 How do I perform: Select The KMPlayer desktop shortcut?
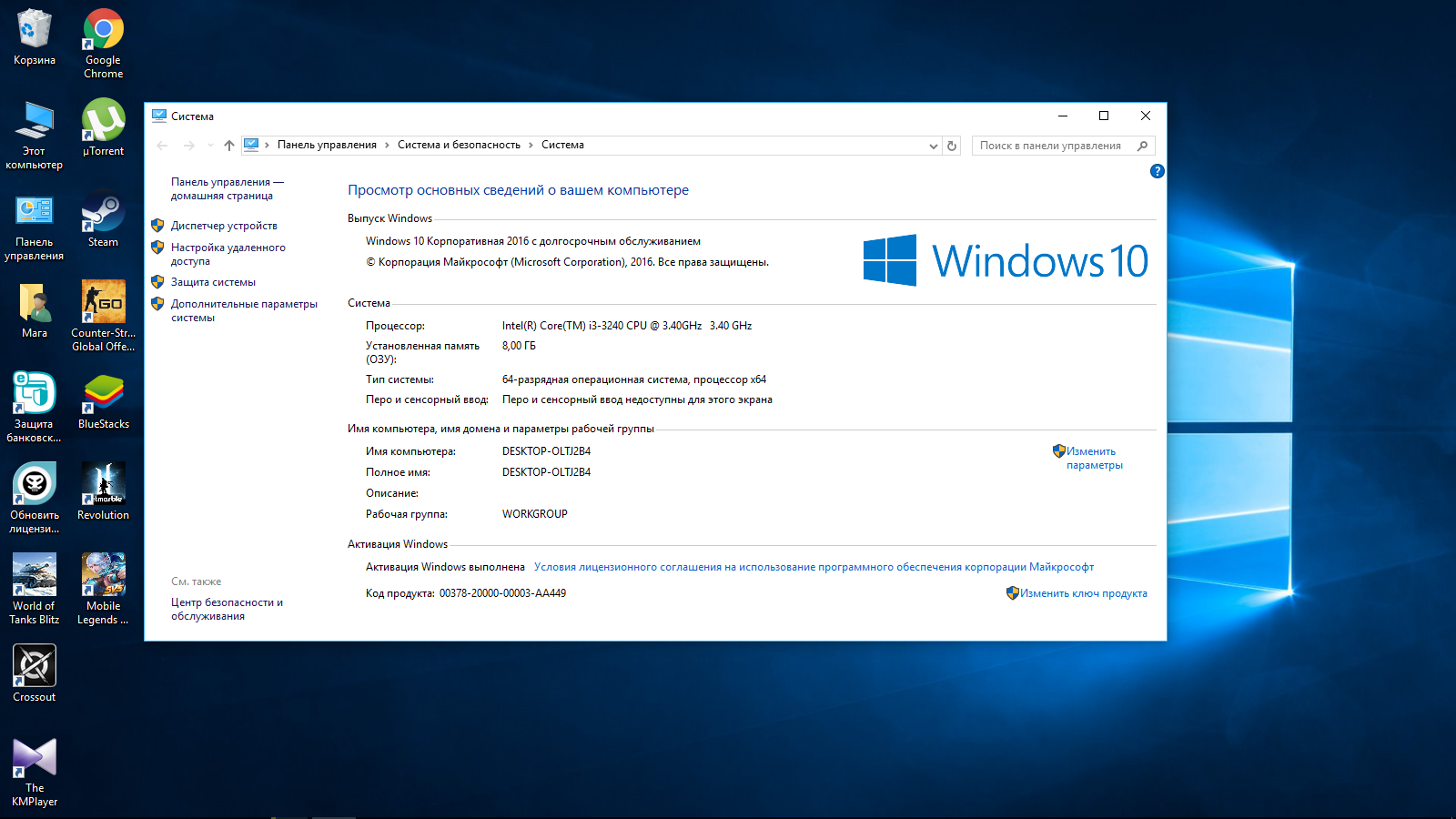35,772
